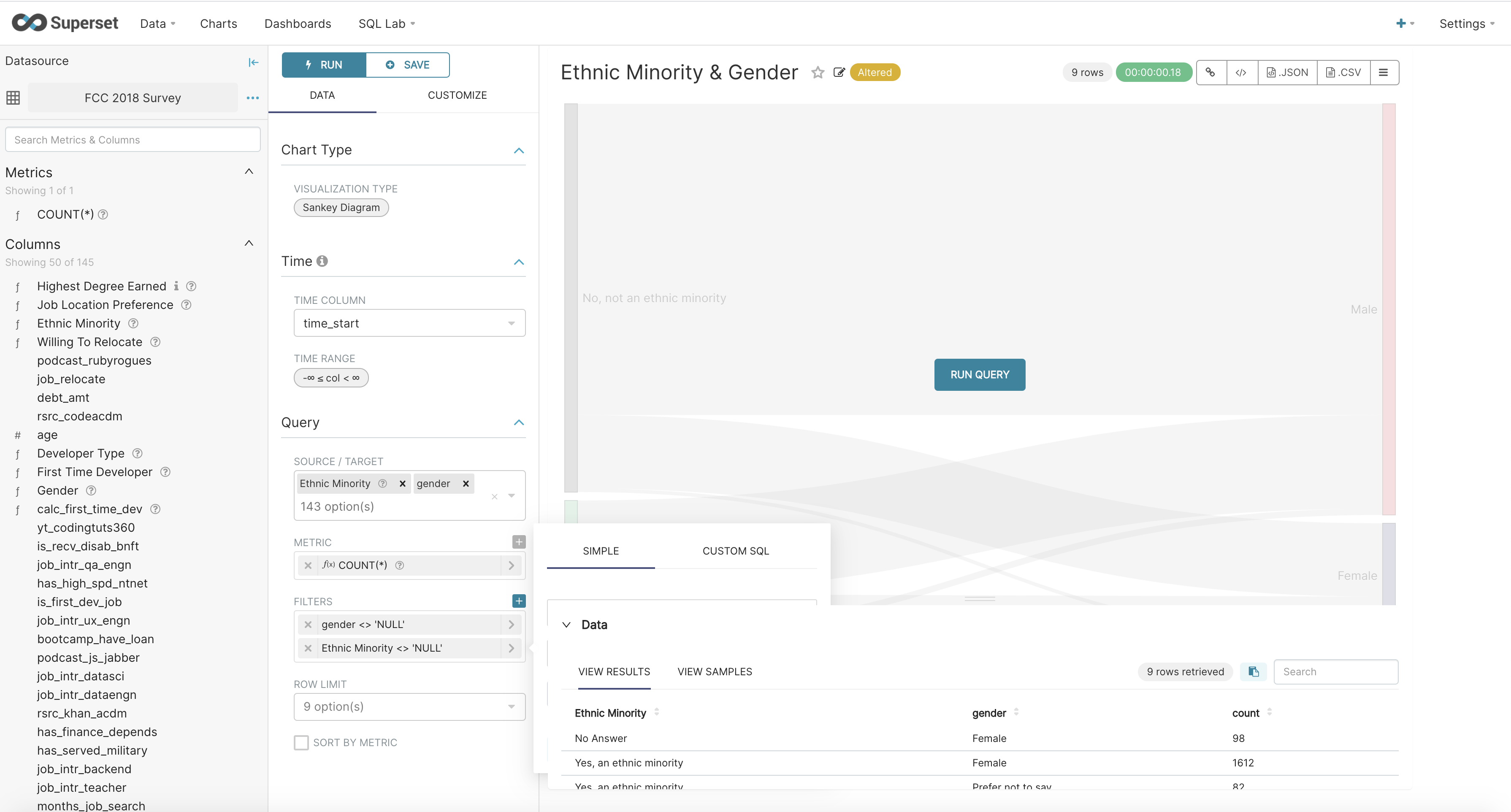The width and height of the screenshot is (1511, 812).
Task: Export chart data as .JSON
Action: click(x=1287, y=72)
